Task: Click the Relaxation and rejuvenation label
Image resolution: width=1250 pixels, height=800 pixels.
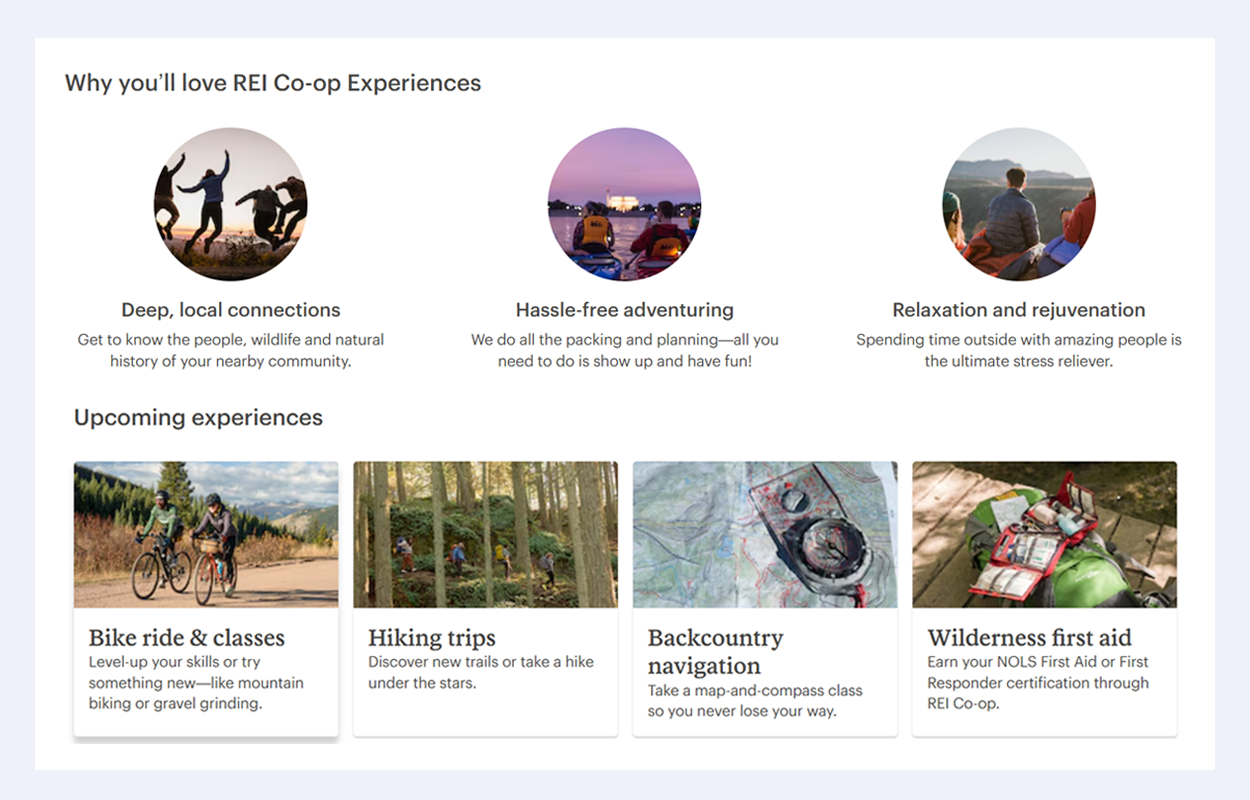Action: (x=1018, y=310)
